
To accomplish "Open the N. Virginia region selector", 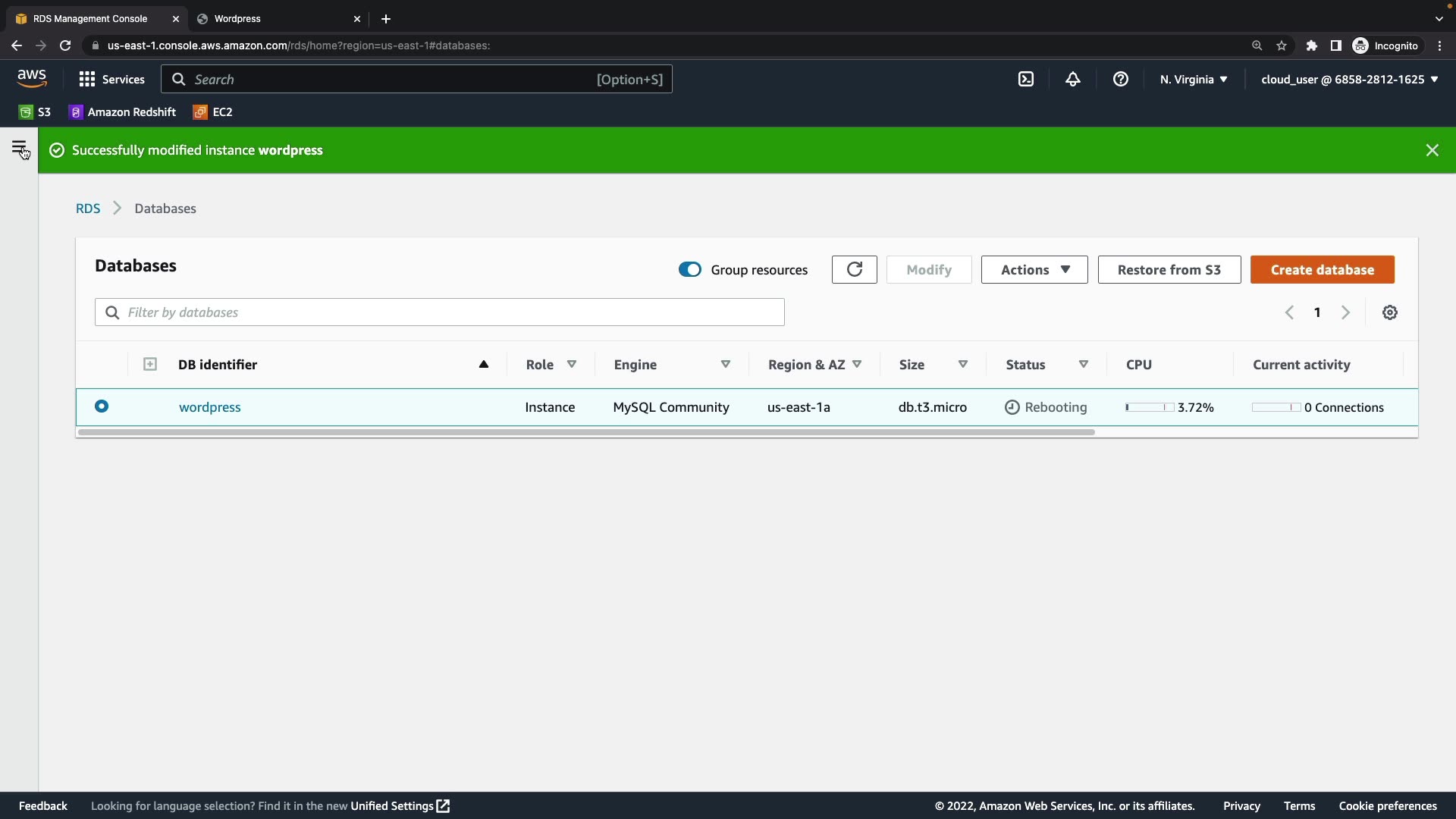I will pos(1193,79).
